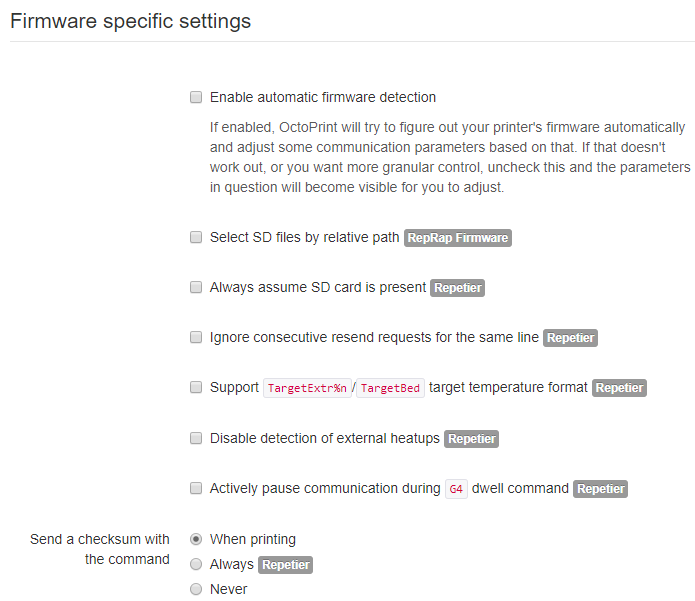The height and width of the screenshot is (601, 695).
Task: Check Disable detection of external heatups
Action: point(196,438)
